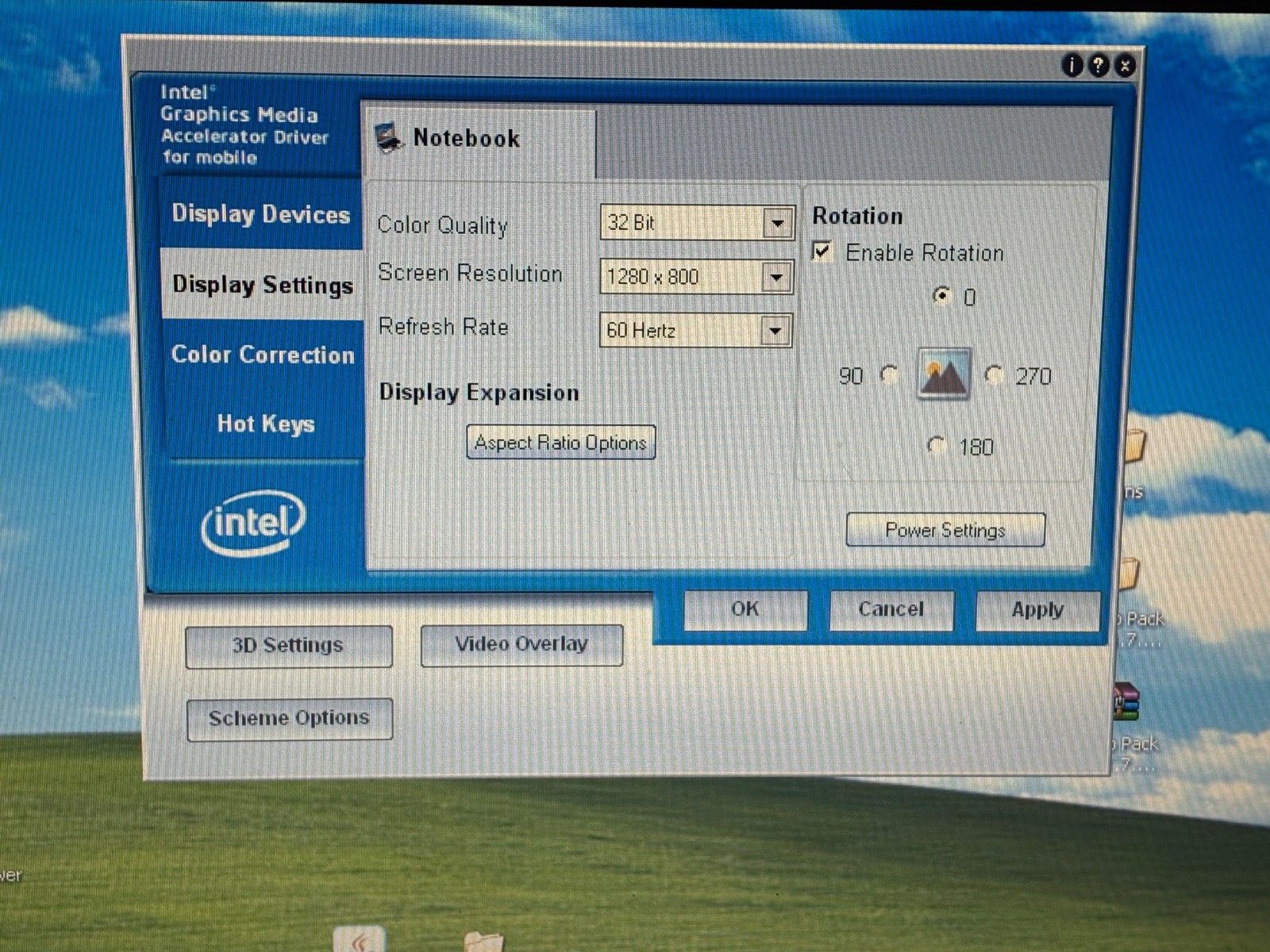Go to the Hot Keys section
The width and height of the screenshot is (1270, 952).
265,424
